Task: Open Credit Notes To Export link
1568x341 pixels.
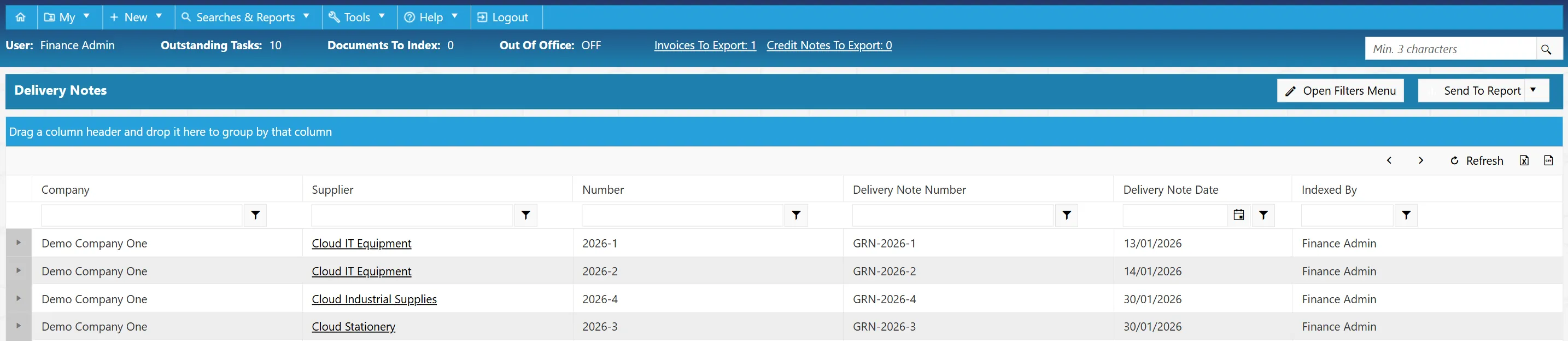Action: click(x=829, y=45)
